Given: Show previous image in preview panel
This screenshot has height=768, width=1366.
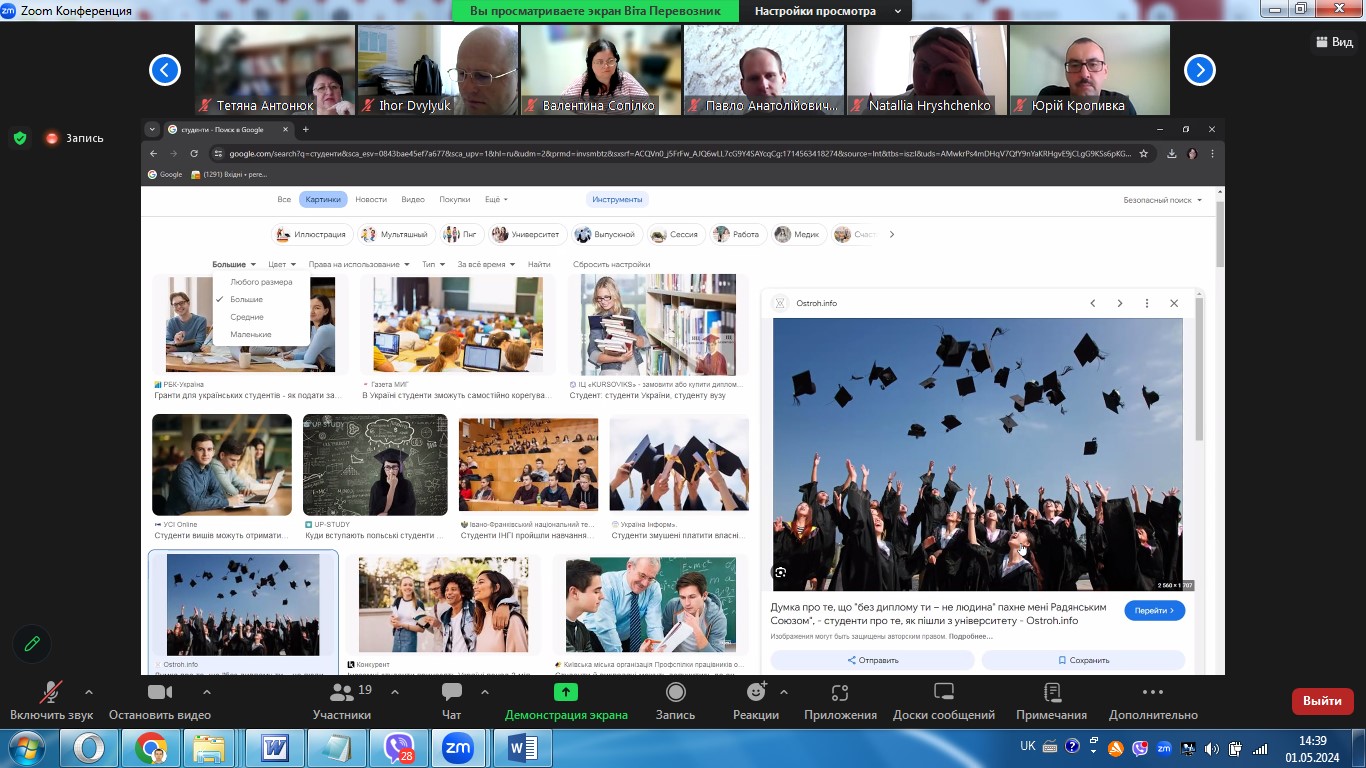Looking at the screenshot, I should pos(1093,303).
